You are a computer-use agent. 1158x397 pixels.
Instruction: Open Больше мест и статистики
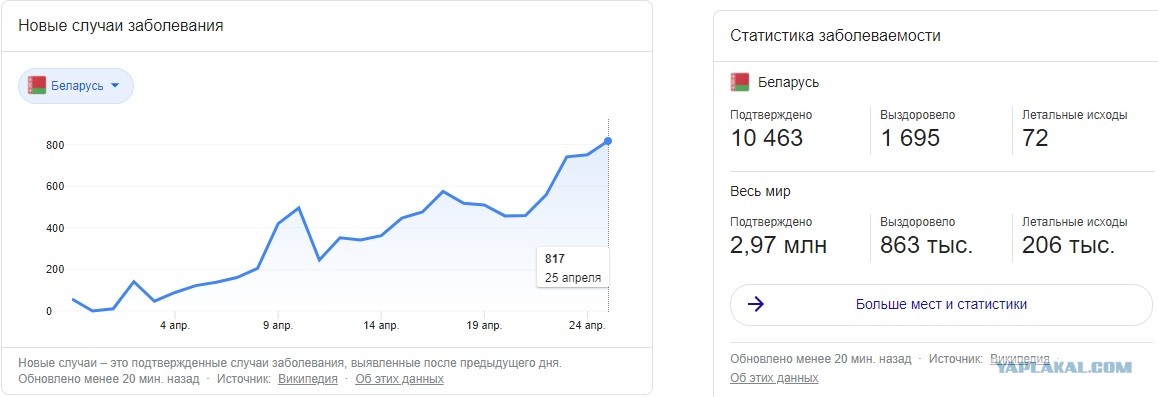tap(941, 305)
